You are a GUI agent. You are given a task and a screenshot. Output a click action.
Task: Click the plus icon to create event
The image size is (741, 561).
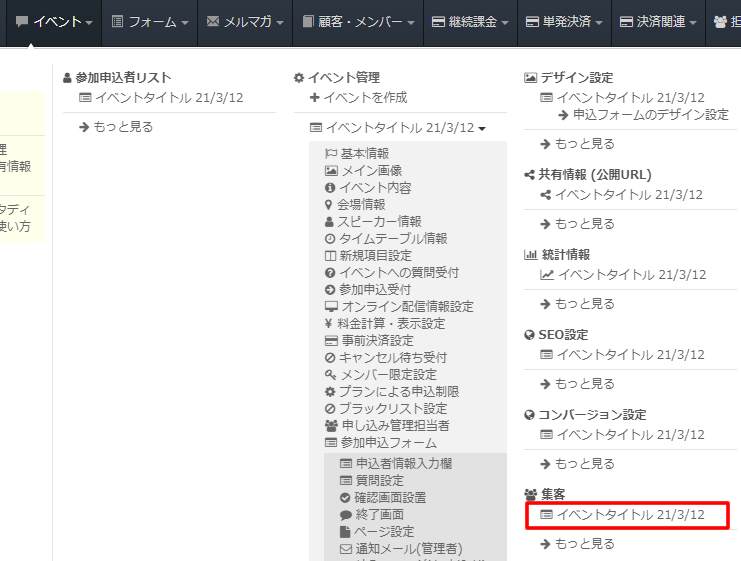[x=315, y=98]
